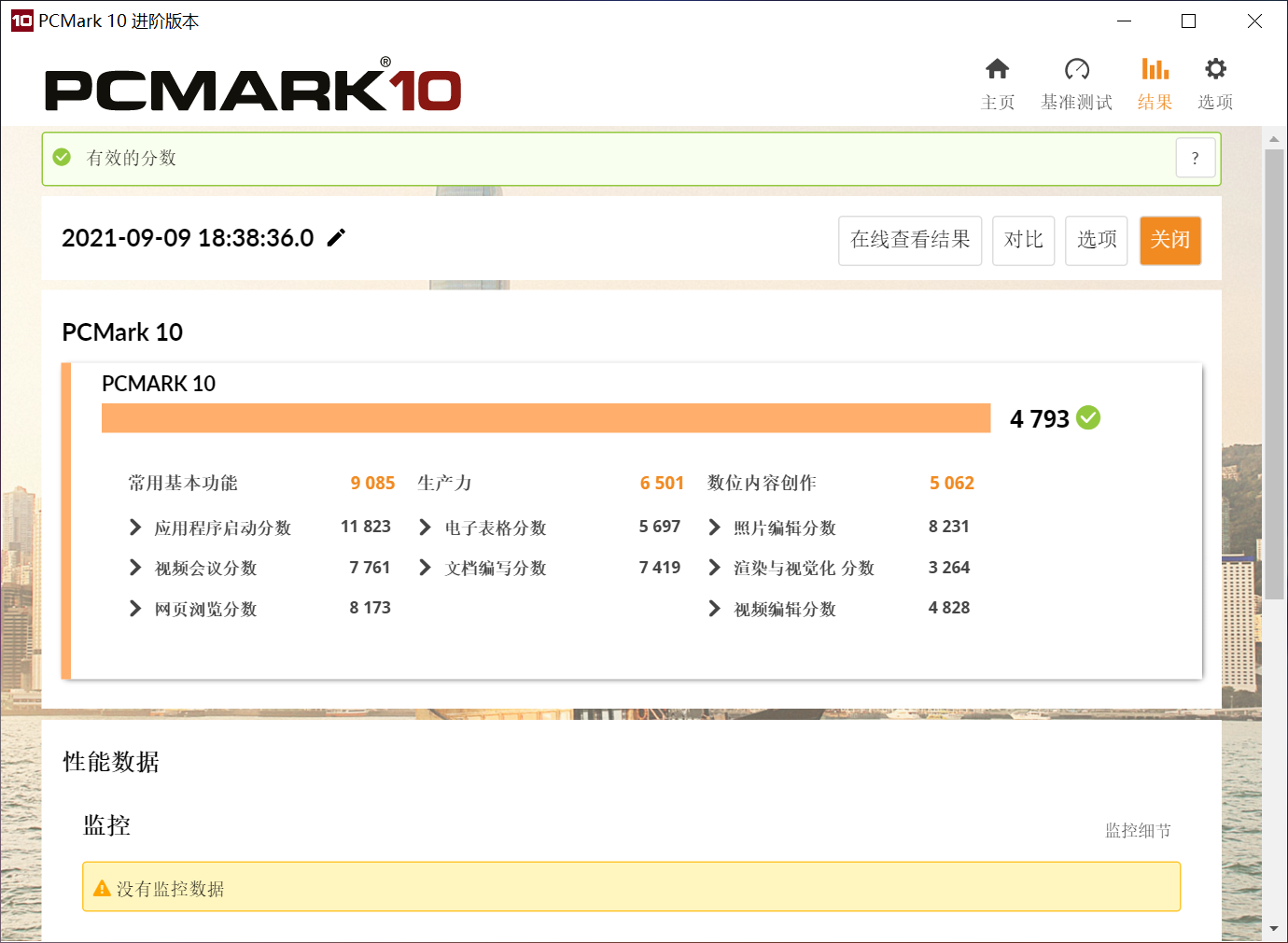
Task: Click the 在线查看结果 button
Action: click(910, 241)
